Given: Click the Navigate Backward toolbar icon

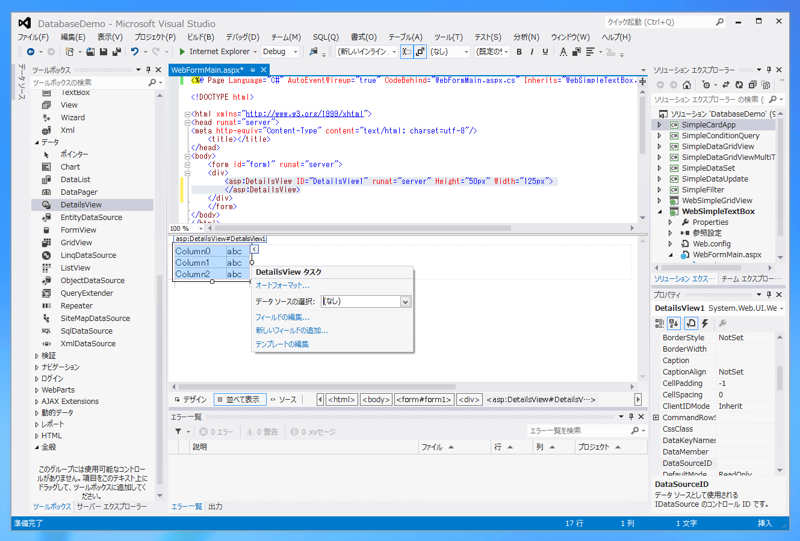Looking at the screenshot, I should (x=31, y=52).
